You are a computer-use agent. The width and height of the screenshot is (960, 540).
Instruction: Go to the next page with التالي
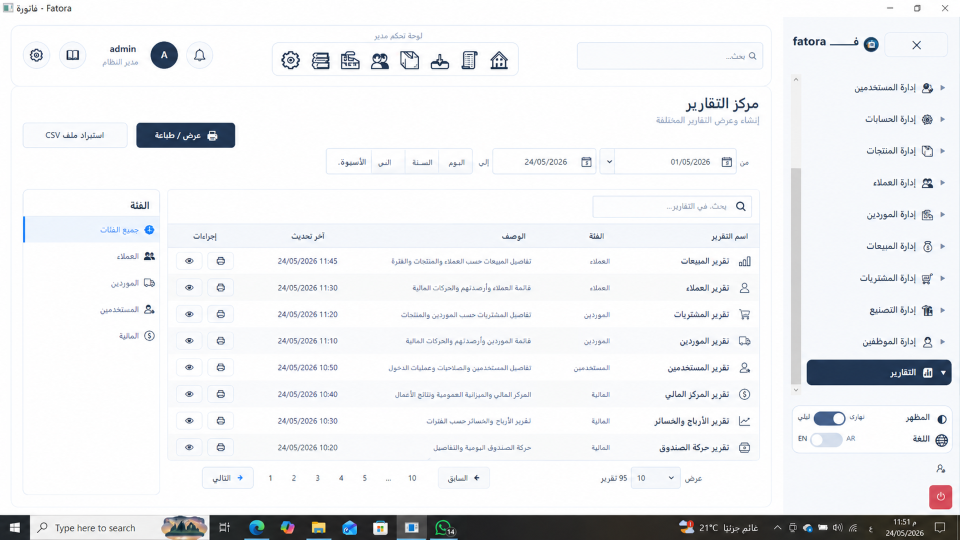(228, 478)
